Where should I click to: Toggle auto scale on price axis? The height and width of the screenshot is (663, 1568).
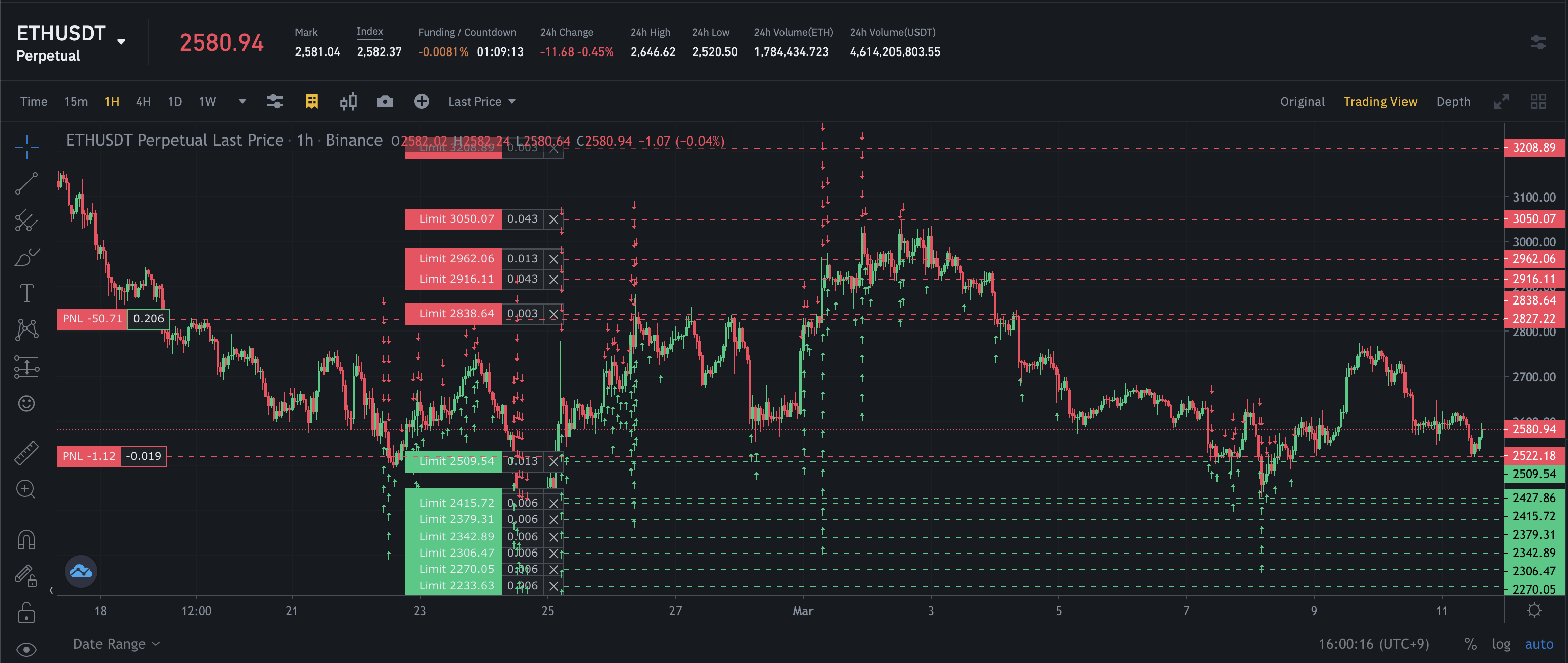pos(1538,644)
